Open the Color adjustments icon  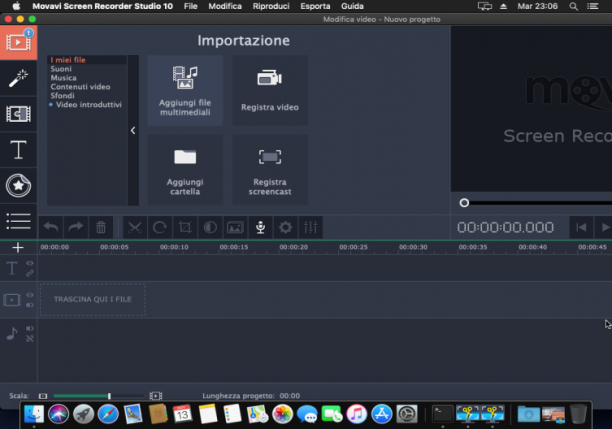pyautogui.click(x=210, y=227)
